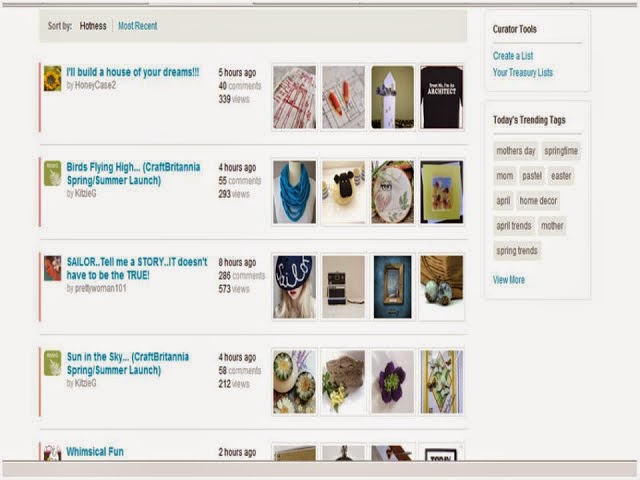Viewport: 640px width, 480px height.
Task: Open the Trust Me I'm an Architect shirt thumbnail
Action: (442, 97)
